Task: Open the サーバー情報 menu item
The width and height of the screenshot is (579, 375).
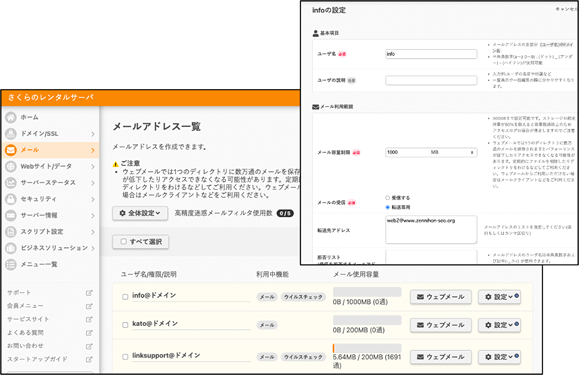Action: [x=51, y=215]
